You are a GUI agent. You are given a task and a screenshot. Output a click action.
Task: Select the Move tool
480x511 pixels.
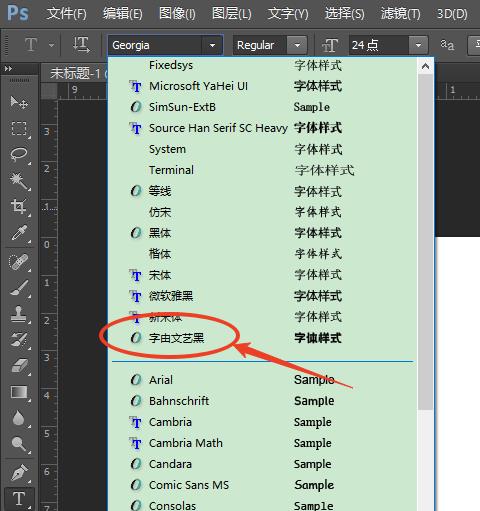click(19, 102)
